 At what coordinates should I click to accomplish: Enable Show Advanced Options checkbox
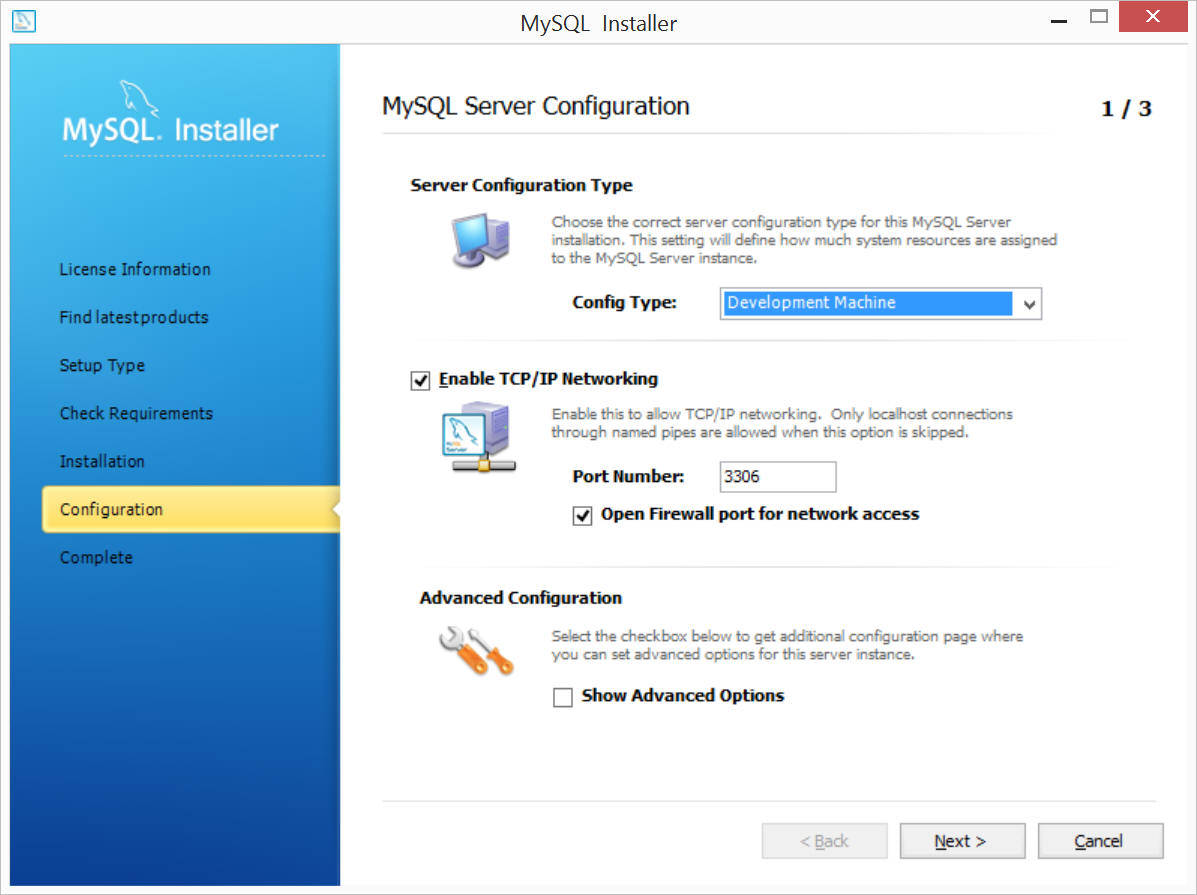563,697
